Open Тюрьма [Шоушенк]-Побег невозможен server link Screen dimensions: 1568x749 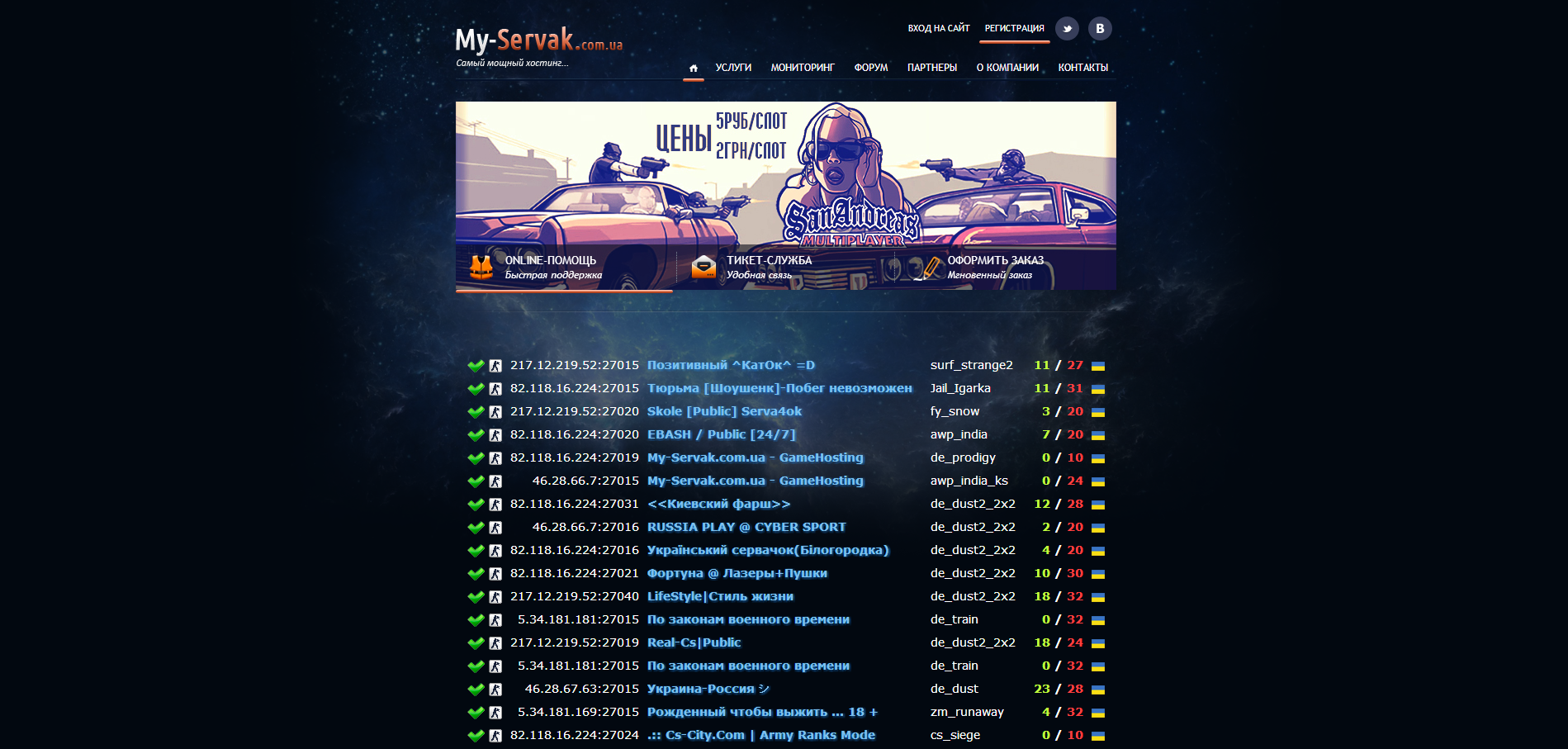coord(779,388)
